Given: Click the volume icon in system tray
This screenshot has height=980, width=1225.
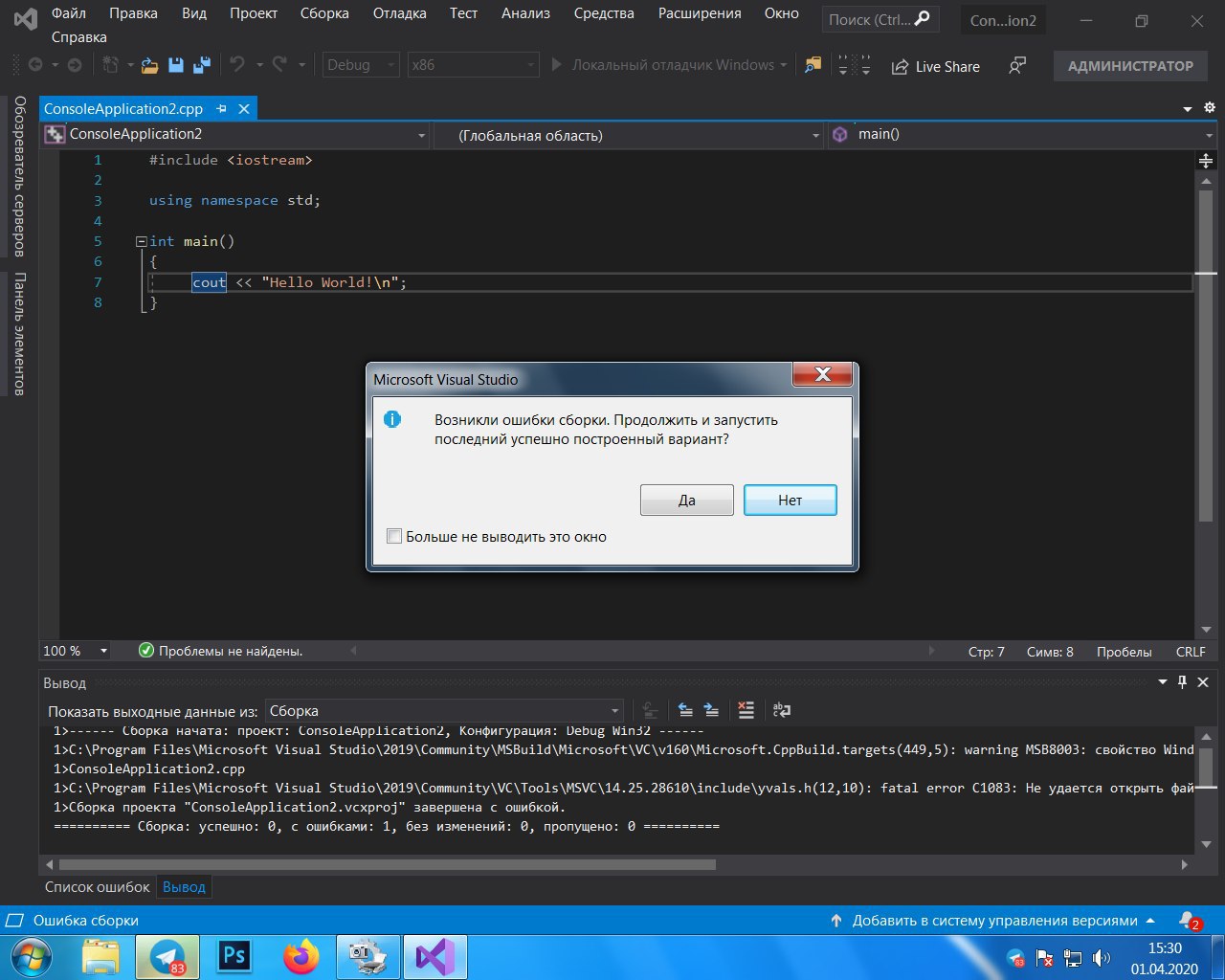Looking at the screenshot, I should (x=1102, y=958).
